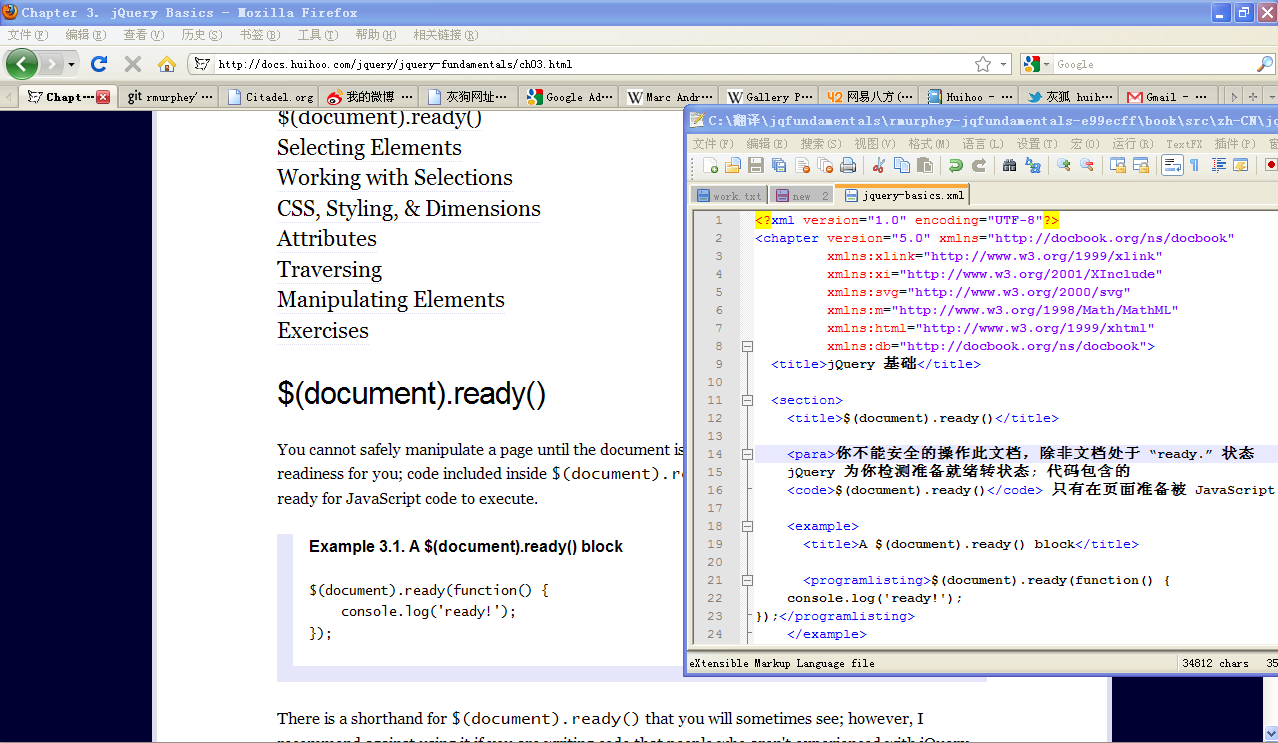Collapse the section fold marker at line 11

pyautogui.click(x=746, y=400)
